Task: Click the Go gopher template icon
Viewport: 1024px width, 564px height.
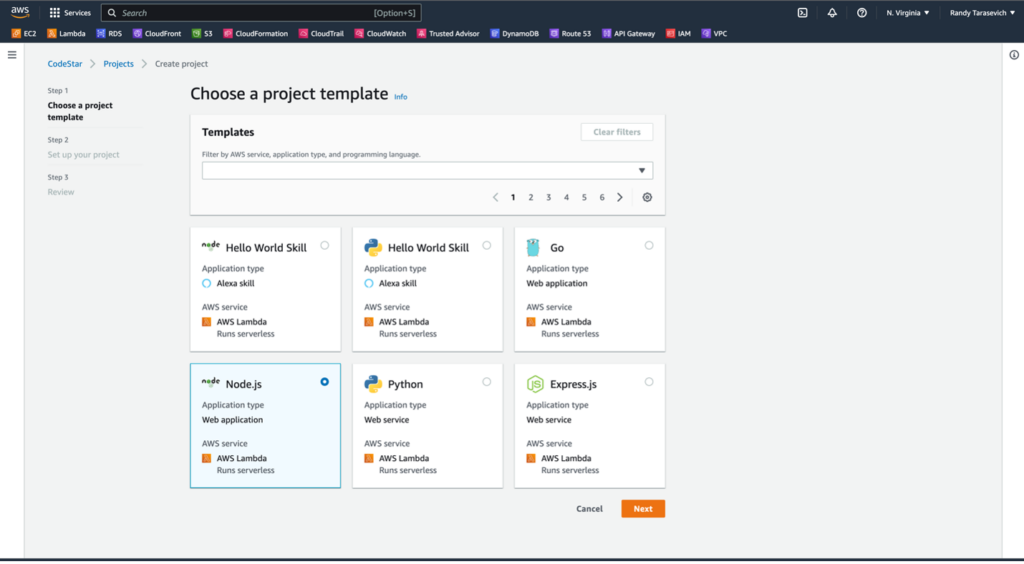Action: [534, 247]
